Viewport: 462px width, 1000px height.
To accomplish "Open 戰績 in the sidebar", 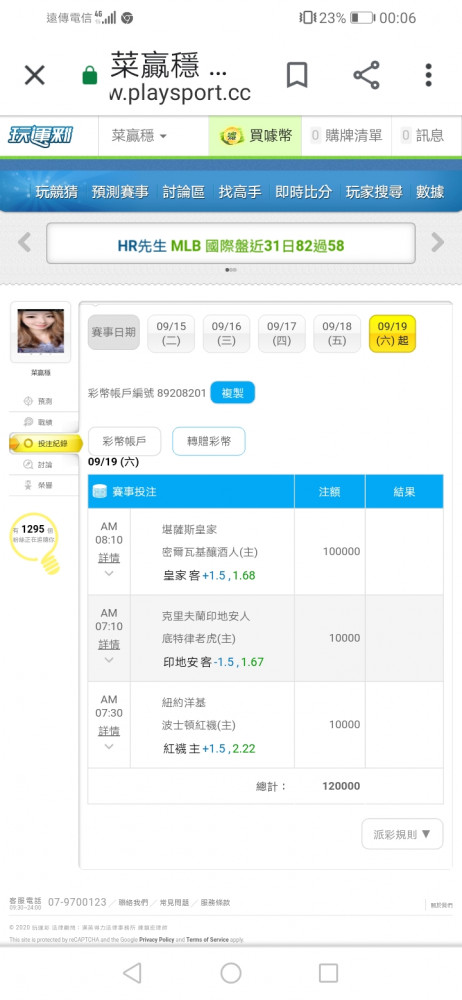I will pyautogui.click(x=40, y=422).
